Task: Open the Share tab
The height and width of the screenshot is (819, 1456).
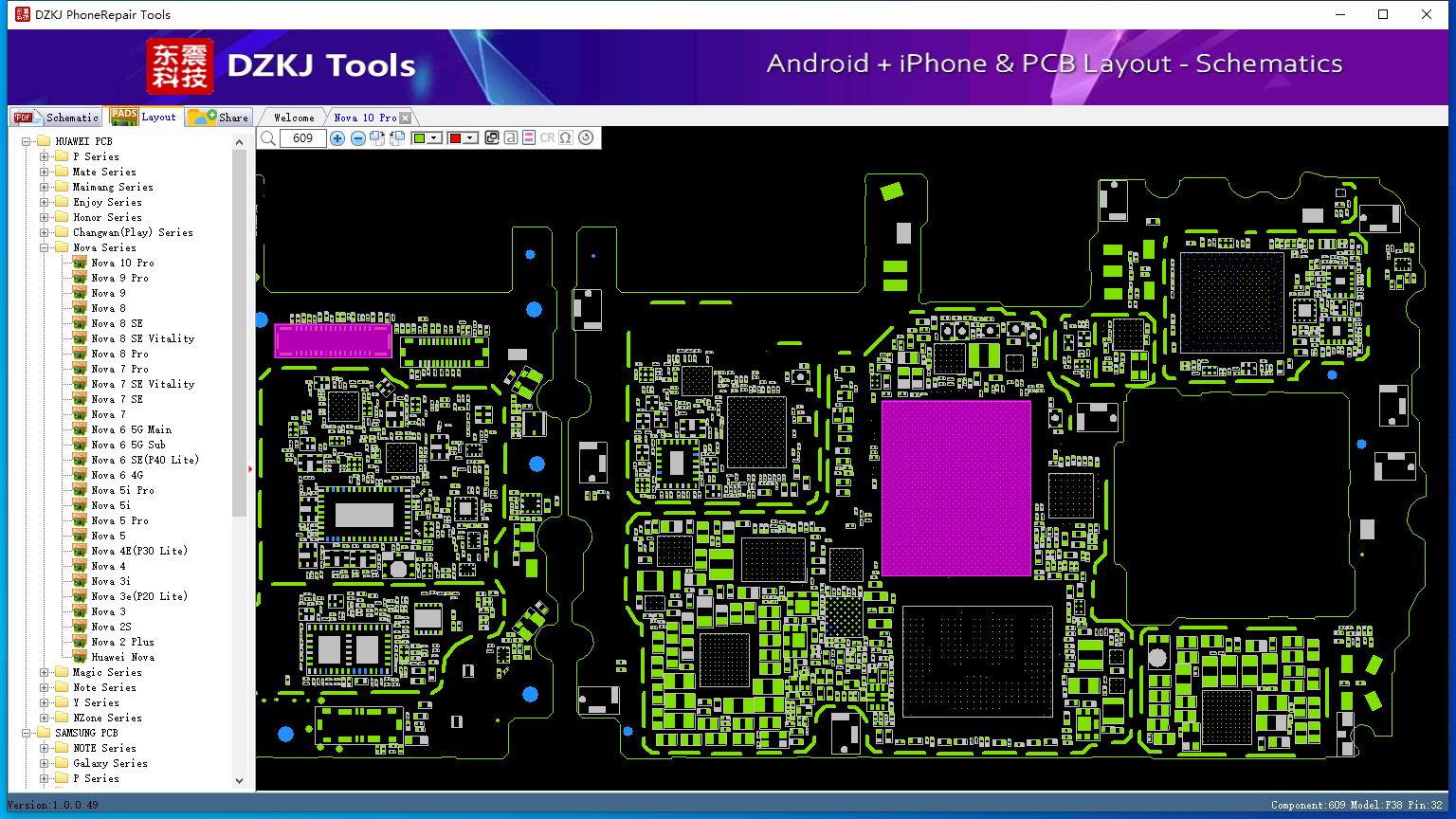Action: click(x=218, y=118)
